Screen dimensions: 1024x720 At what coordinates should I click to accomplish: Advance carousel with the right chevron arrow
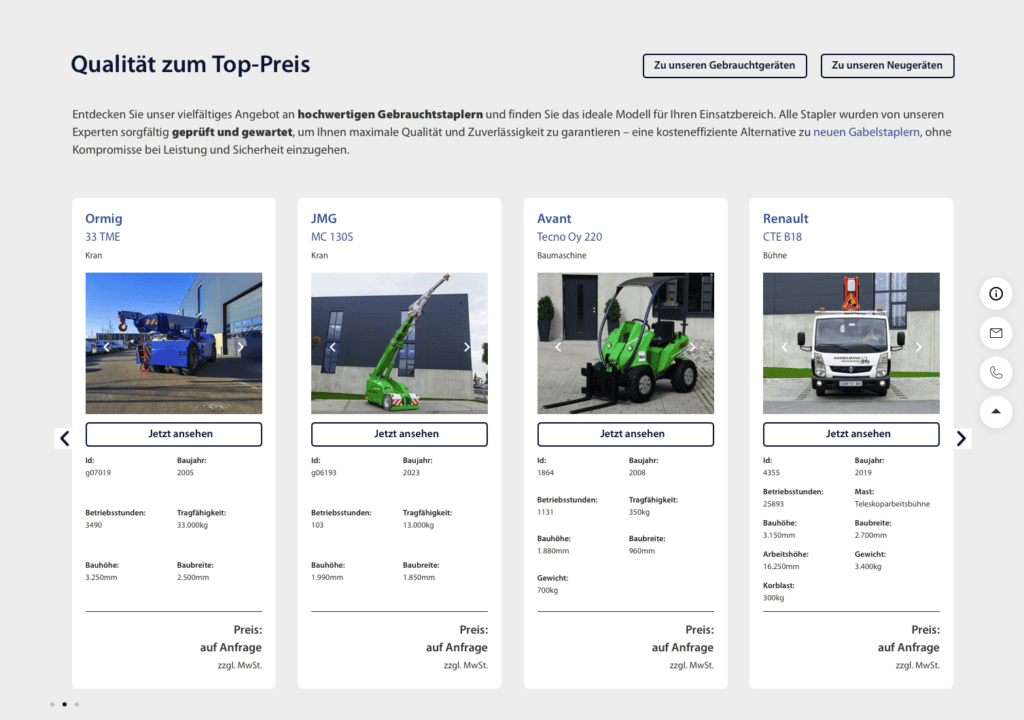[961, 438]
